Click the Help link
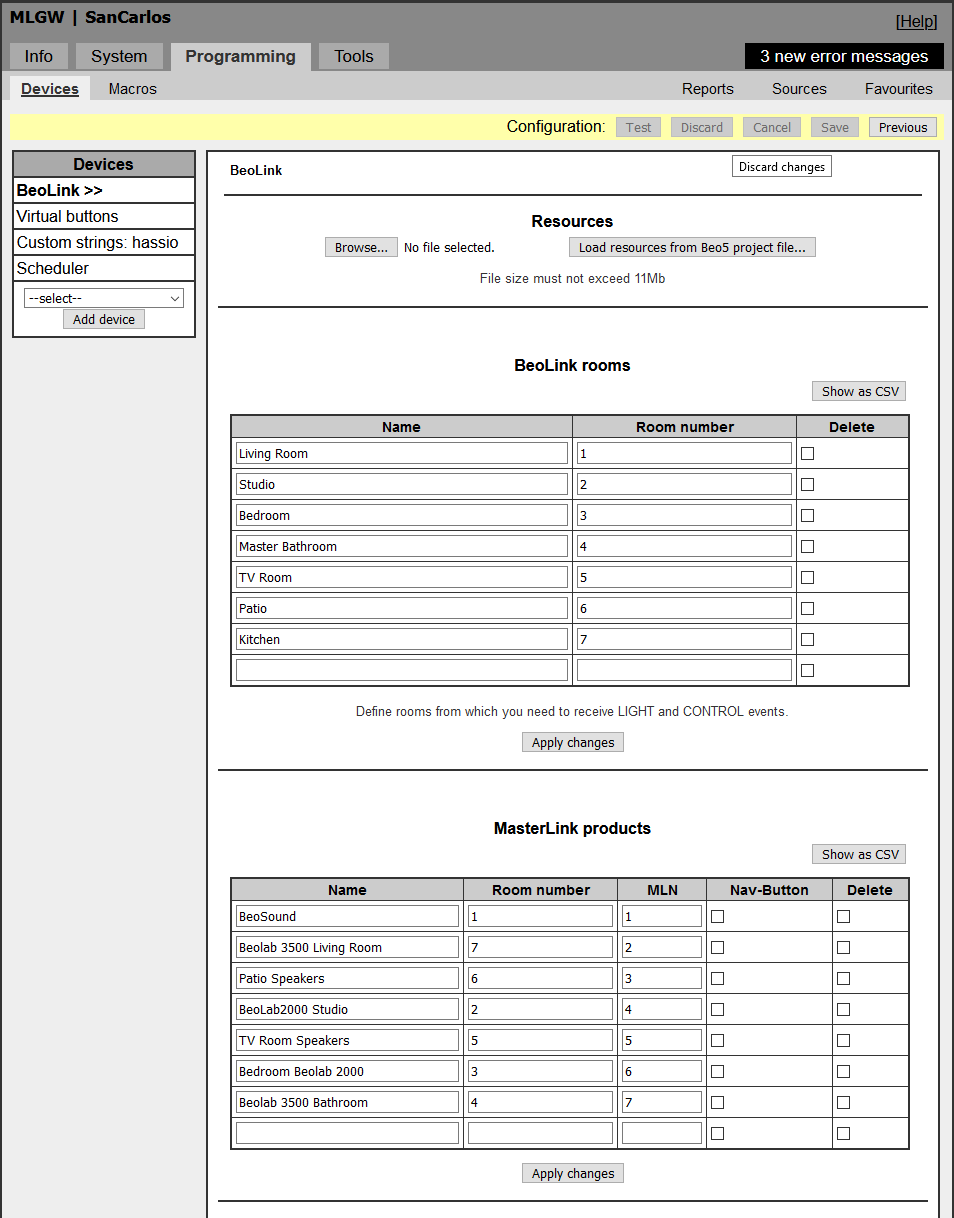The height and width of the screenshot is (1218, 954). coord(916,21)
